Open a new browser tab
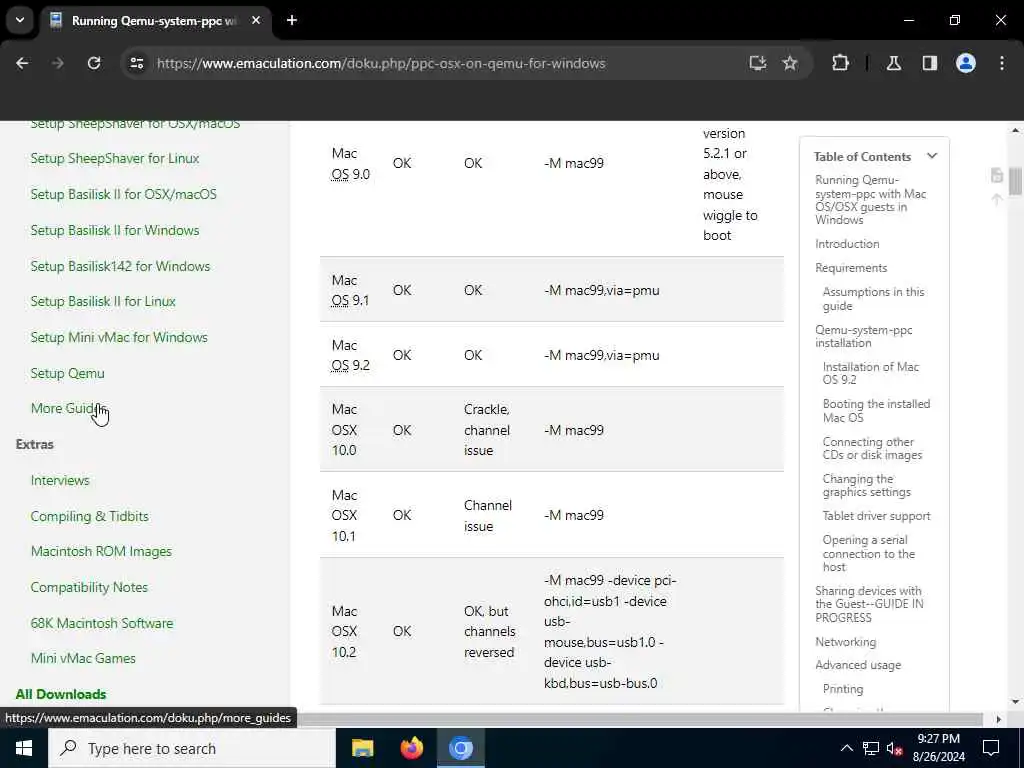The width and height of the screenshot is (1024, 768). (x=292, y=20)
